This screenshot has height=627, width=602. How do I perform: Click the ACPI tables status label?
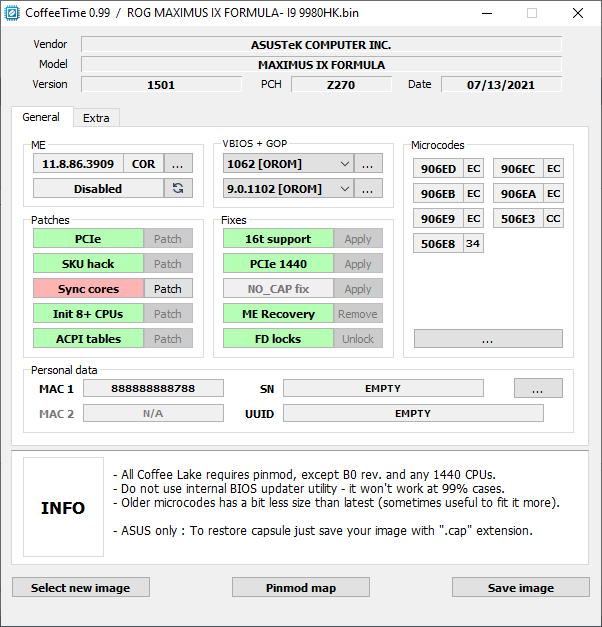(88, 338)
